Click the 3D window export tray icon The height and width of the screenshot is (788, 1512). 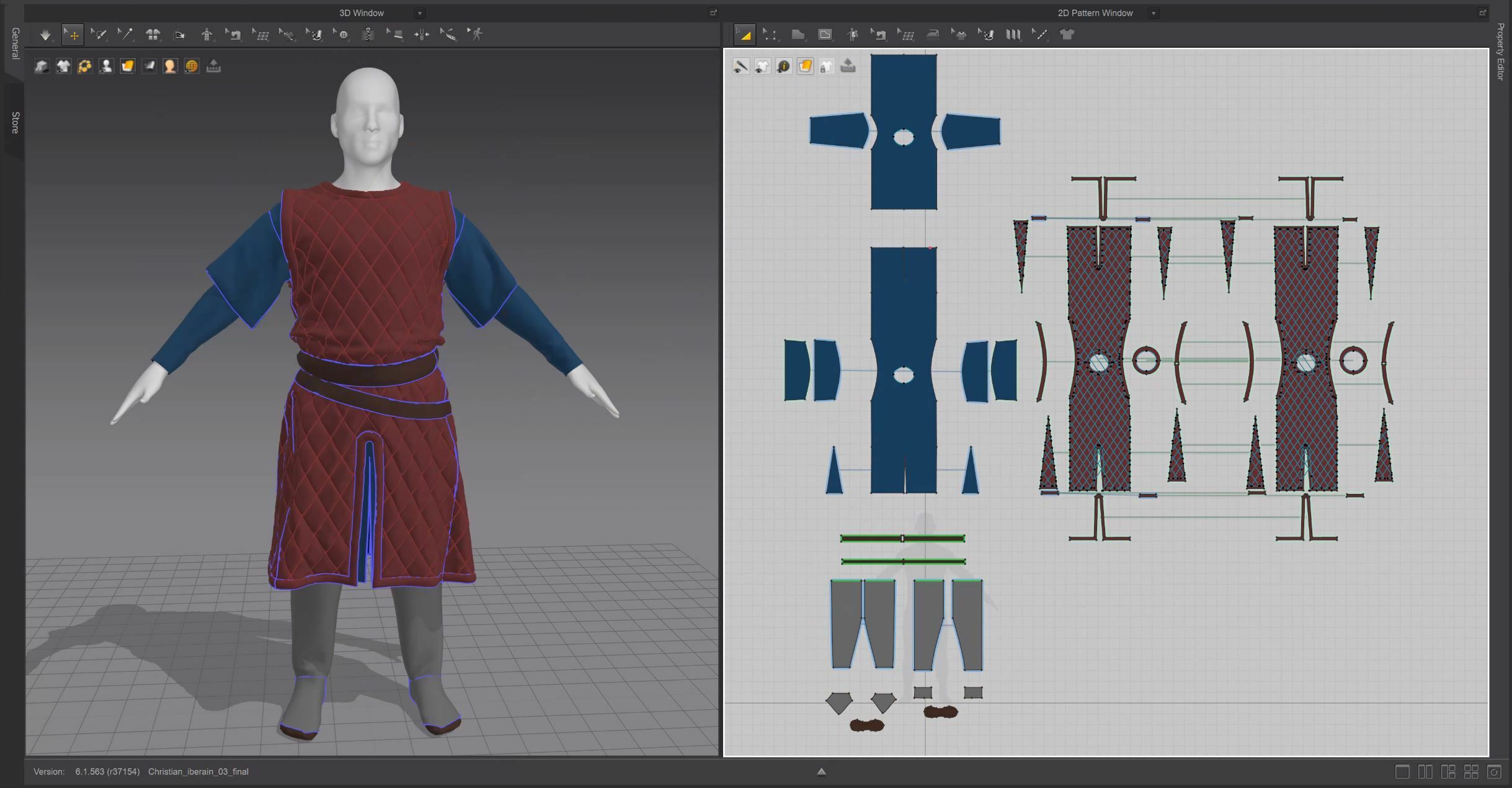click(213, 66)
